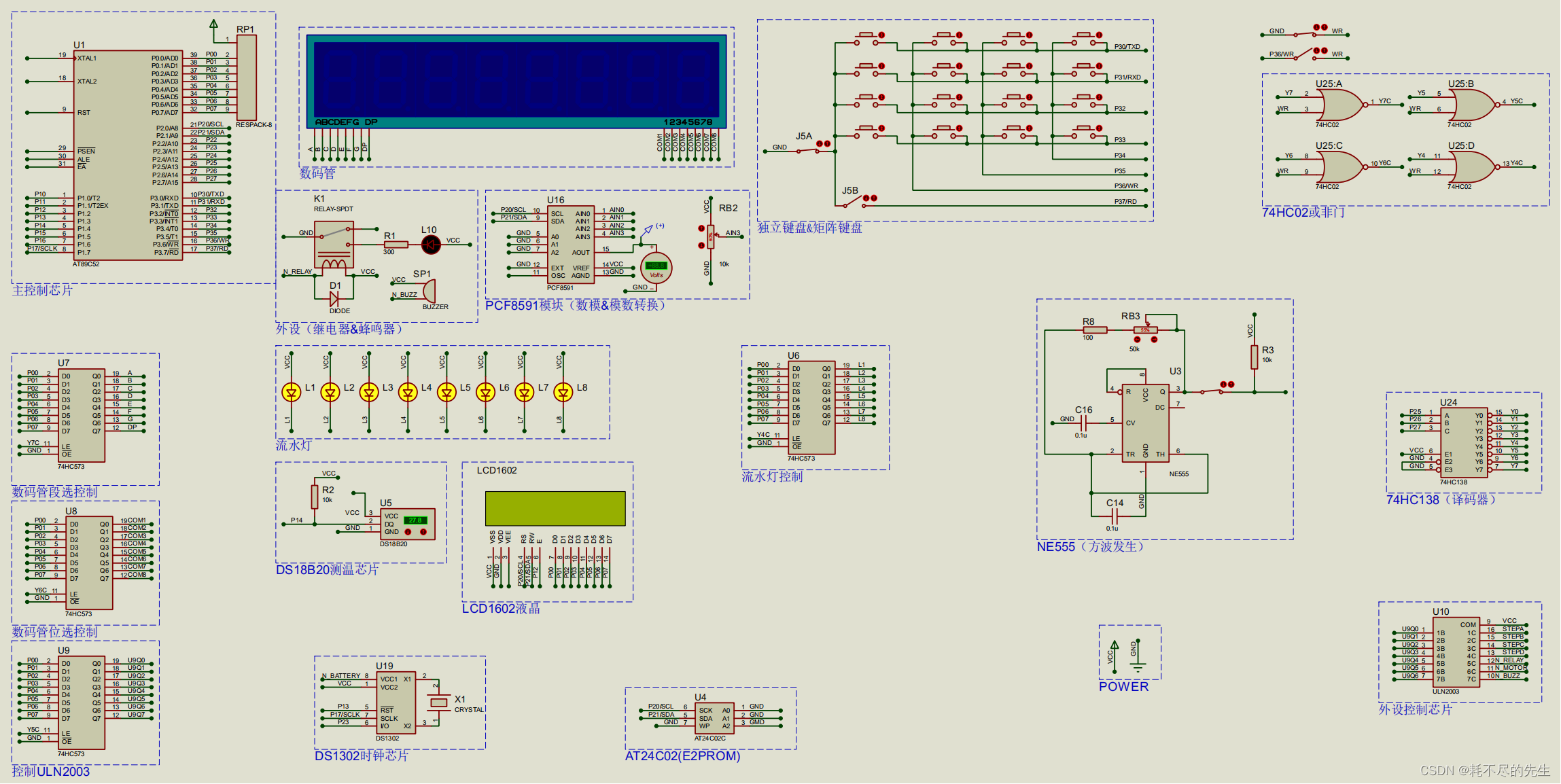Click the RB3 50k potentiometer wiper

1148,323
